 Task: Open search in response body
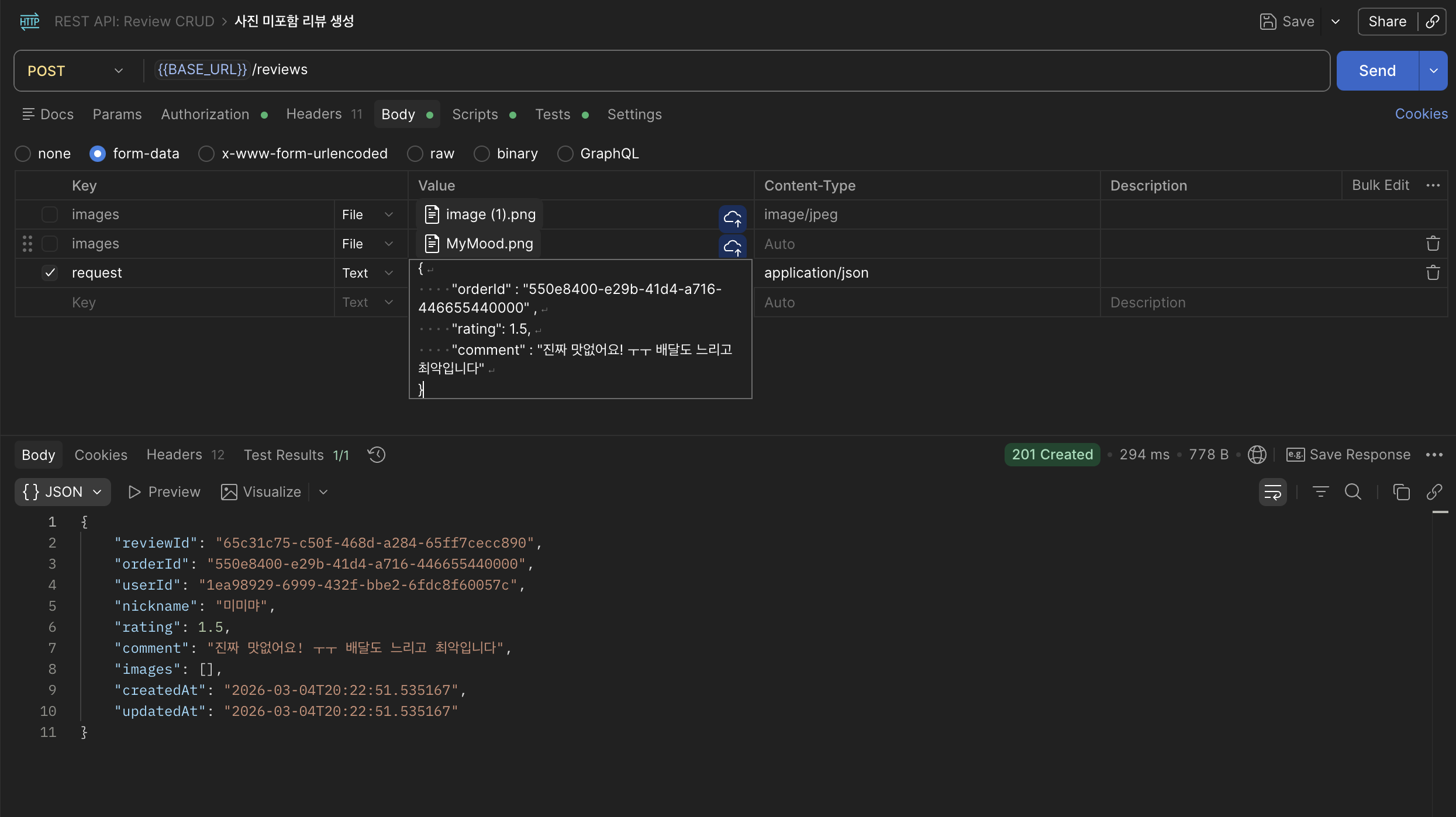point(1353,492)
